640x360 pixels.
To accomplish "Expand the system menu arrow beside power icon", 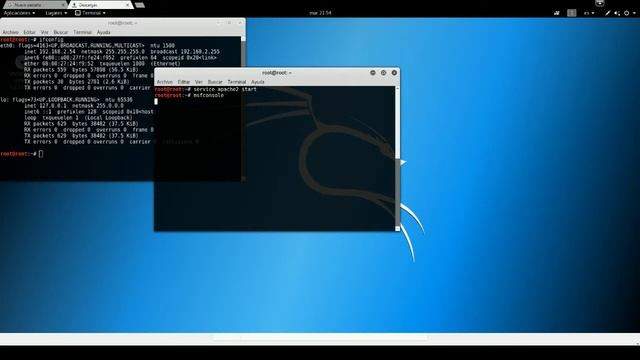I will coord(634,13).
